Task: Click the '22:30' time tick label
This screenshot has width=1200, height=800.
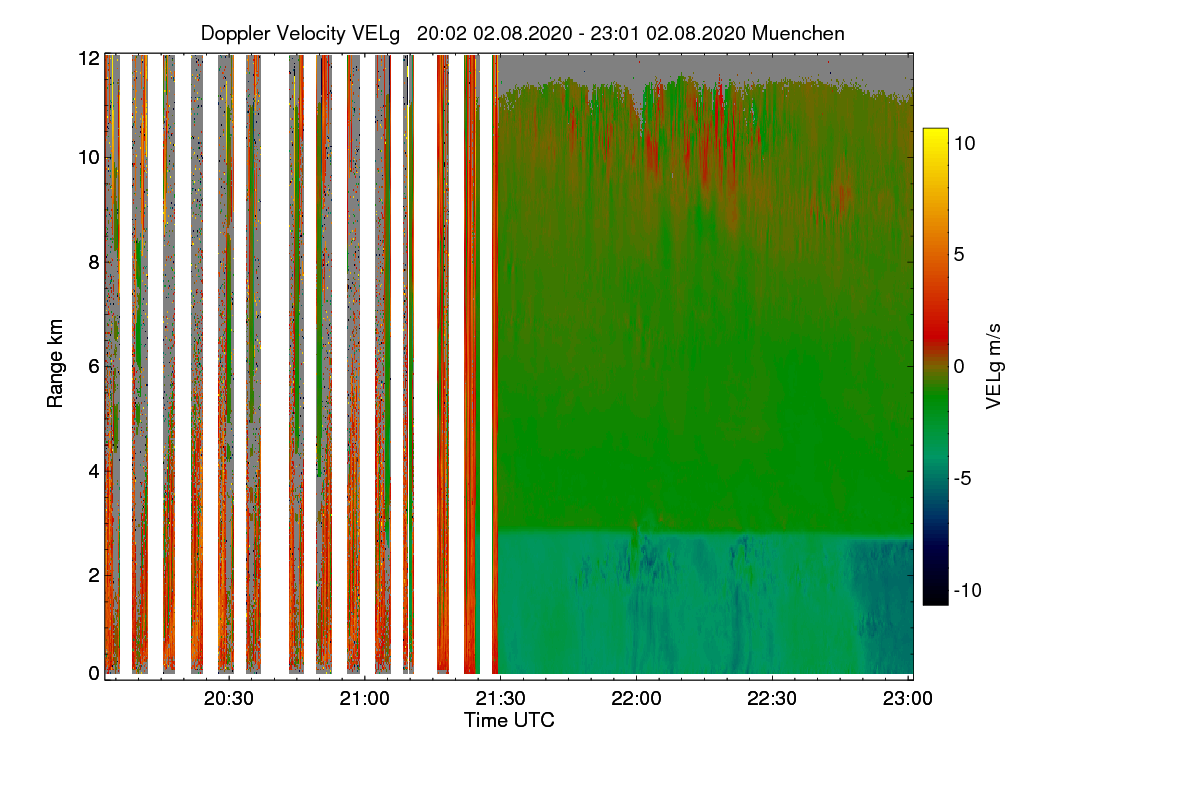Action: (772, 697)
